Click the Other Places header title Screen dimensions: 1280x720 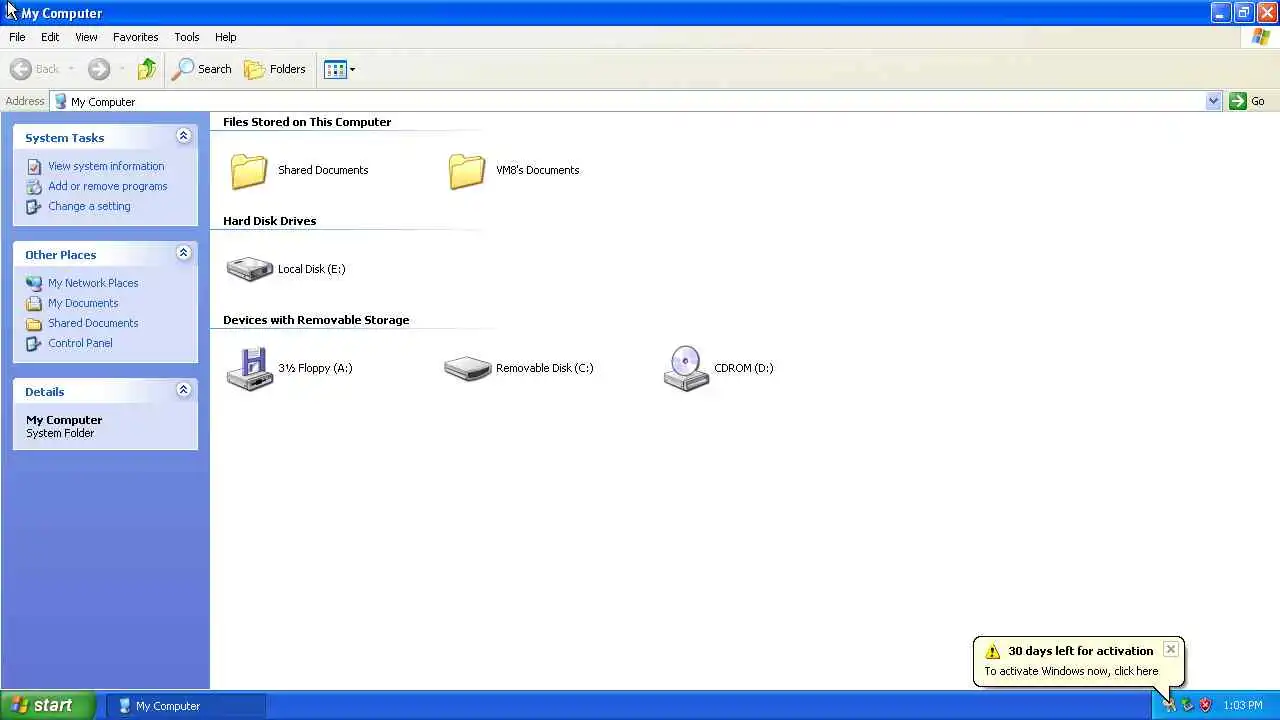coord(61,255)
